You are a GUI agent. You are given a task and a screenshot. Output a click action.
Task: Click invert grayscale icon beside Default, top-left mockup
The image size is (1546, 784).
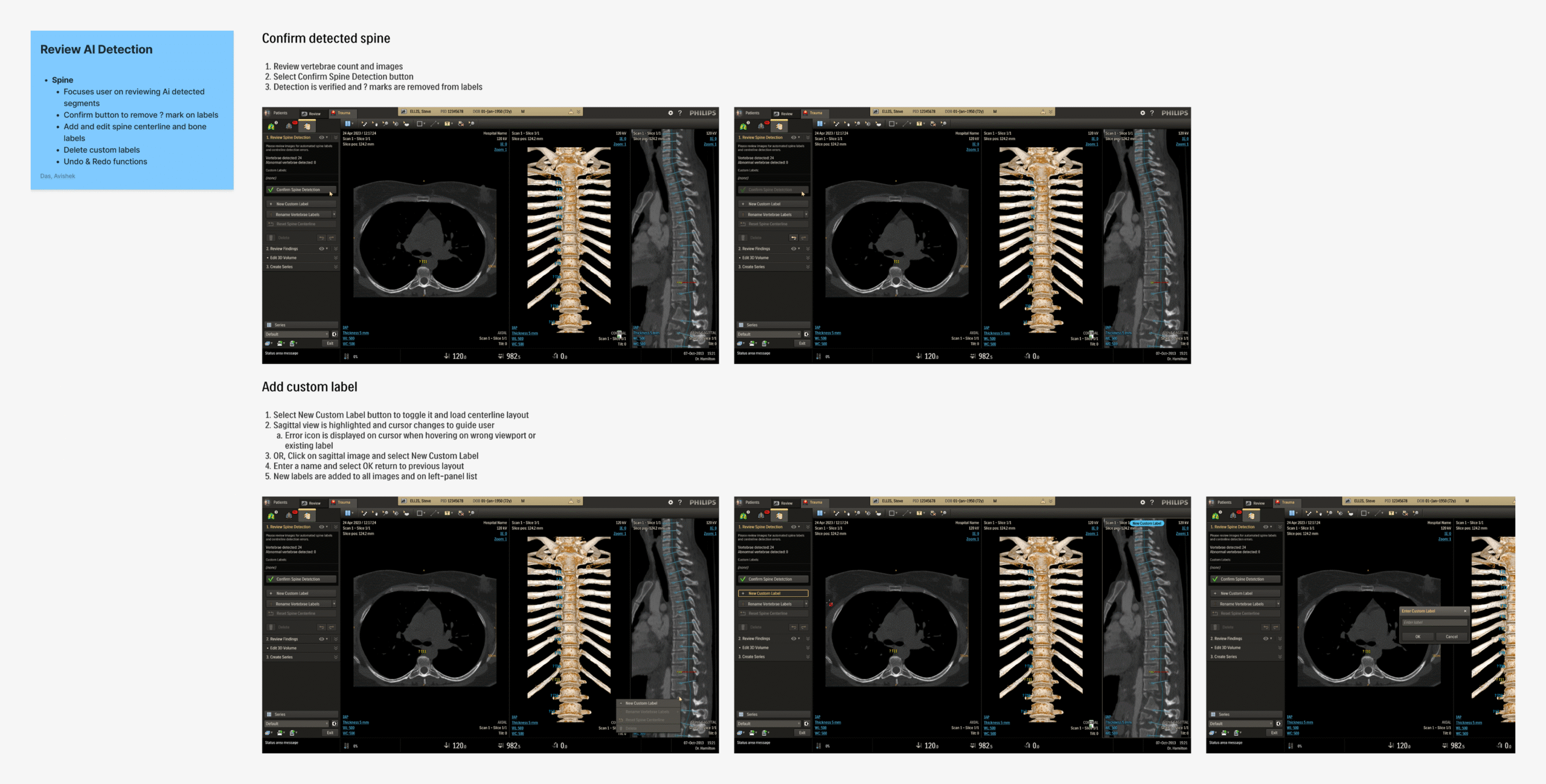click(x=335, y=334)
